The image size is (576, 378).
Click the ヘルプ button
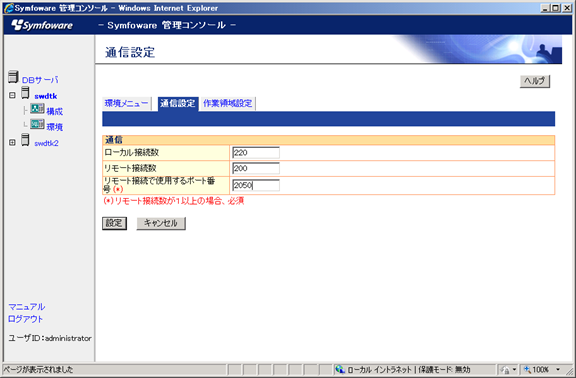click(534, 81)
